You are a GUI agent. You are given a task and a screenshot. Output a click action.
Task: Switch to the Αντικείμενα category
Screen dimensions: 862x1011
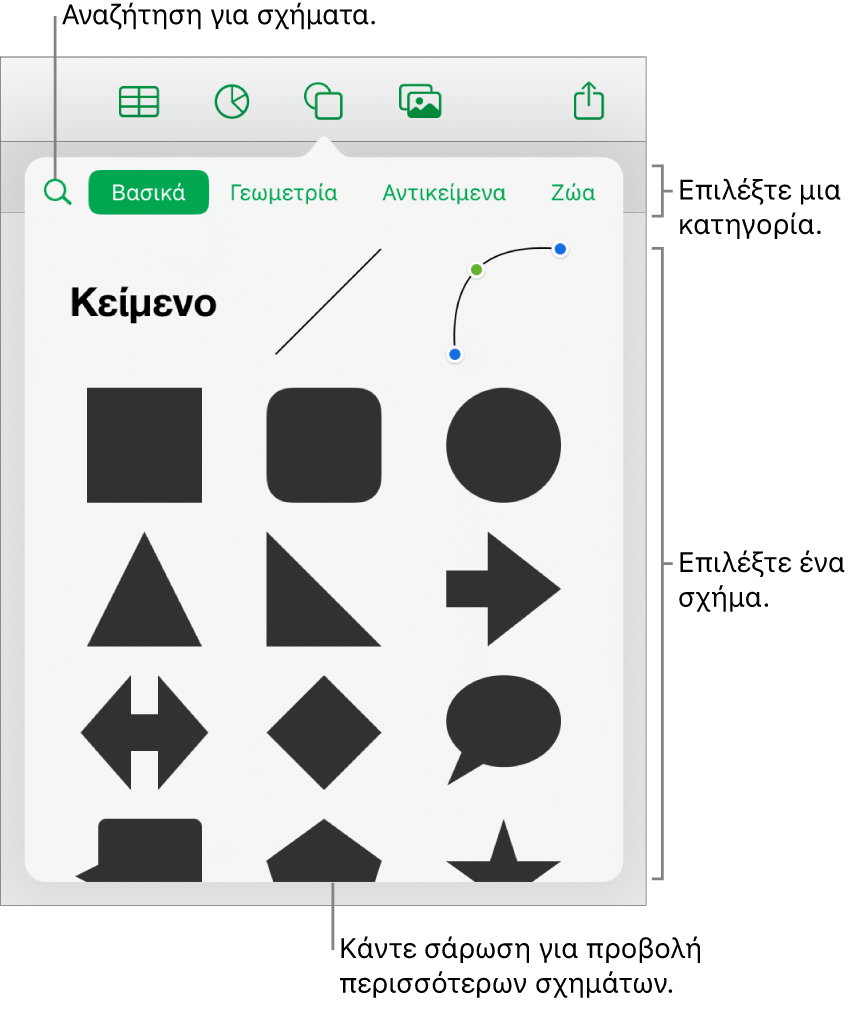[x=444, y=193]
